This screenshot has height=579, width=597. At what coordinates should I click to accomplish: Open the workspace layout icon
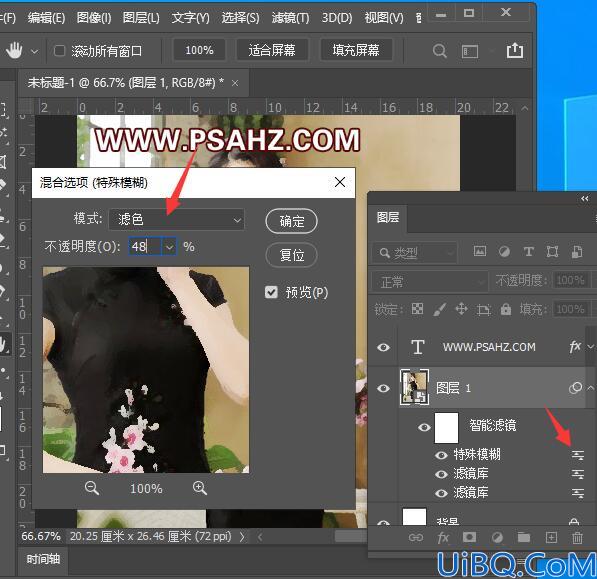[x=470, y=51]
